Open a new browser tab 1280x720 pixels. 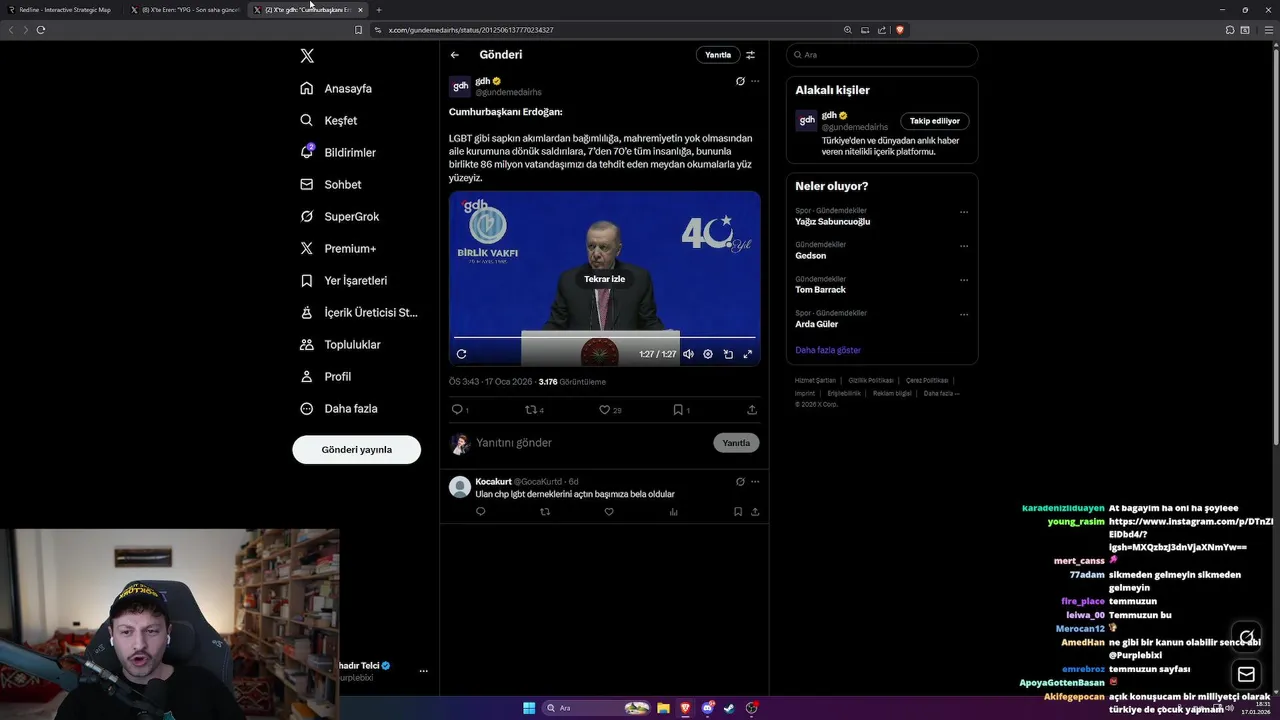pyautogui.click(x=379, y=10)
